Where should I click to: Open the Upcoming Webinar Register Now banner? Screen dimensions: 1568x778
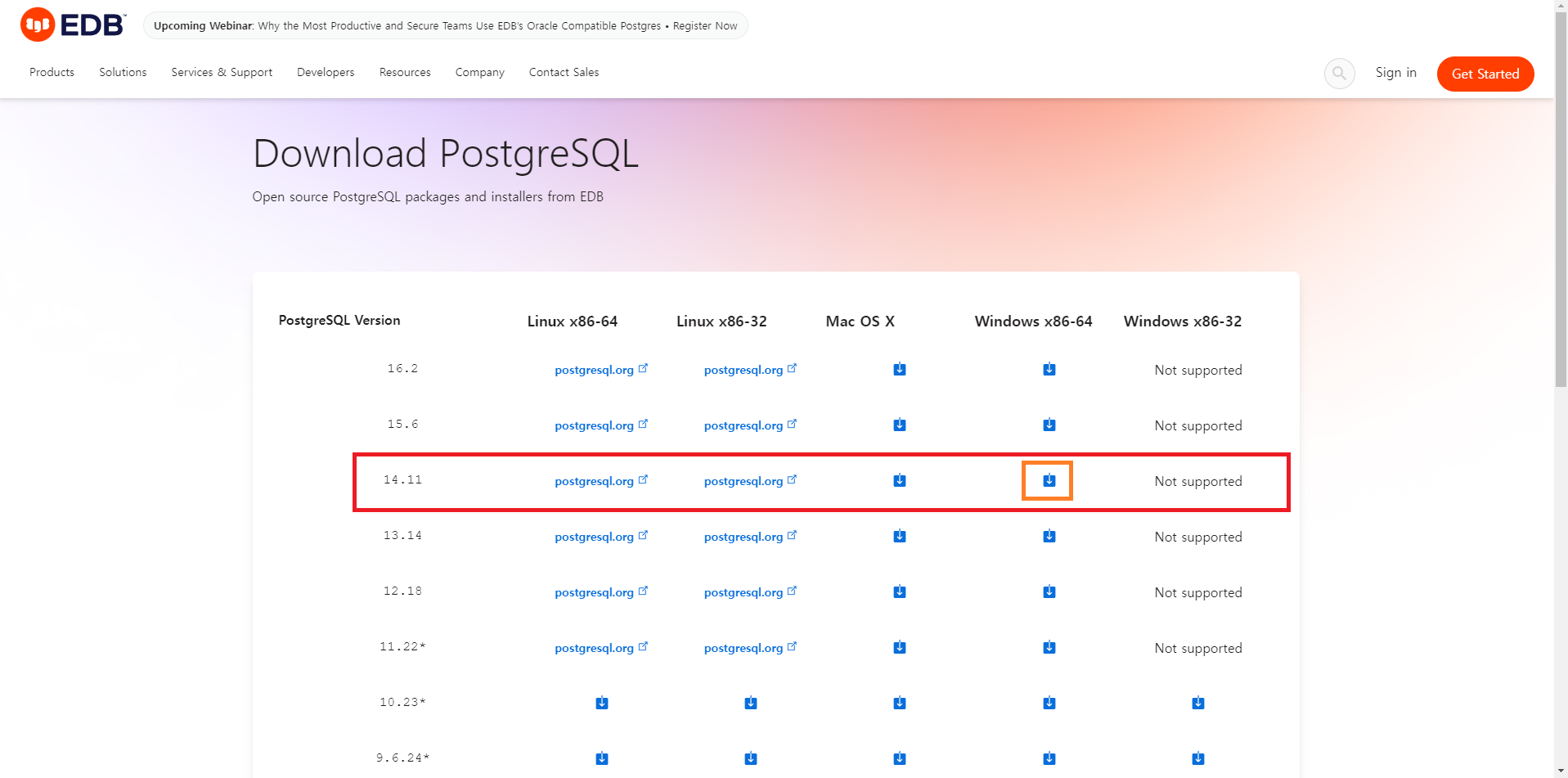[445, 25]
